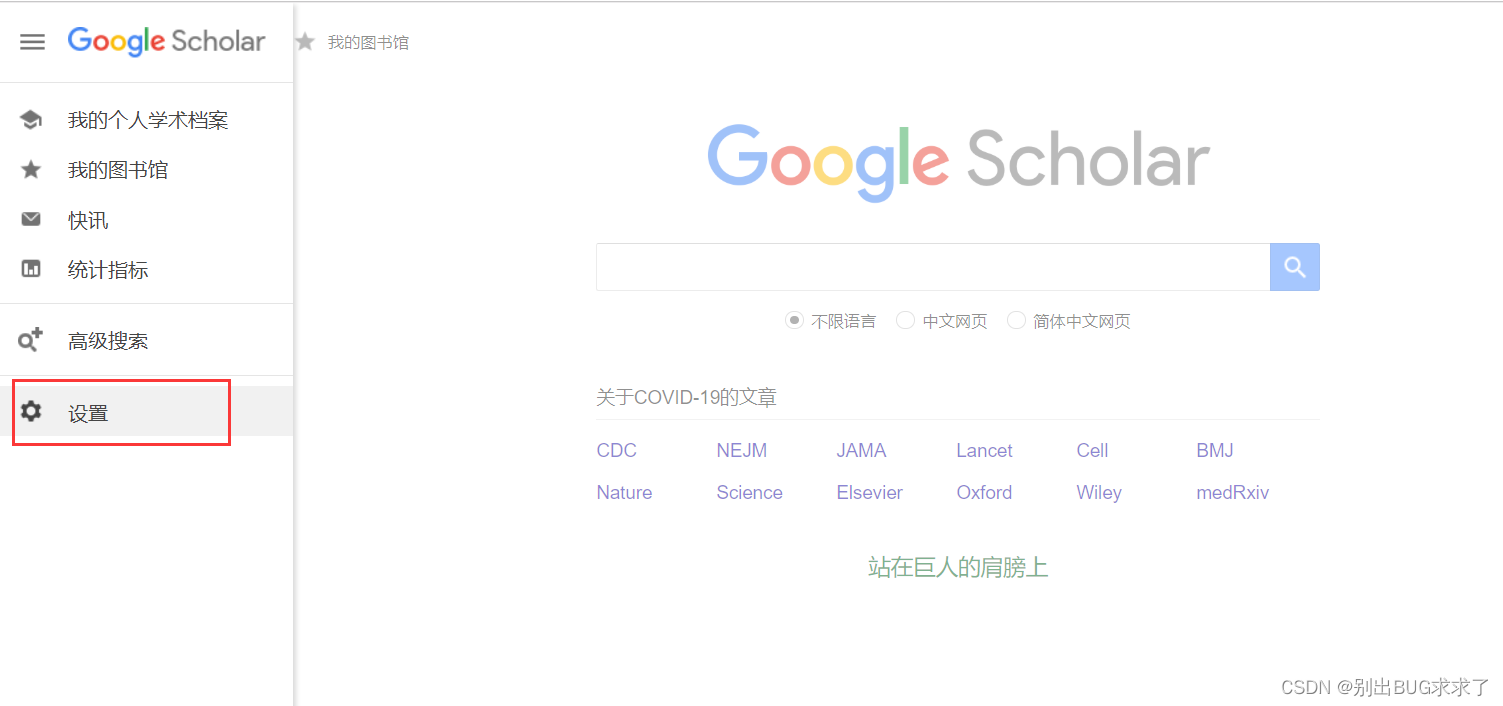Open the Elsevier COVID-19 link
The width and height of the screenshot is (1503, 706).
point(869,493)
